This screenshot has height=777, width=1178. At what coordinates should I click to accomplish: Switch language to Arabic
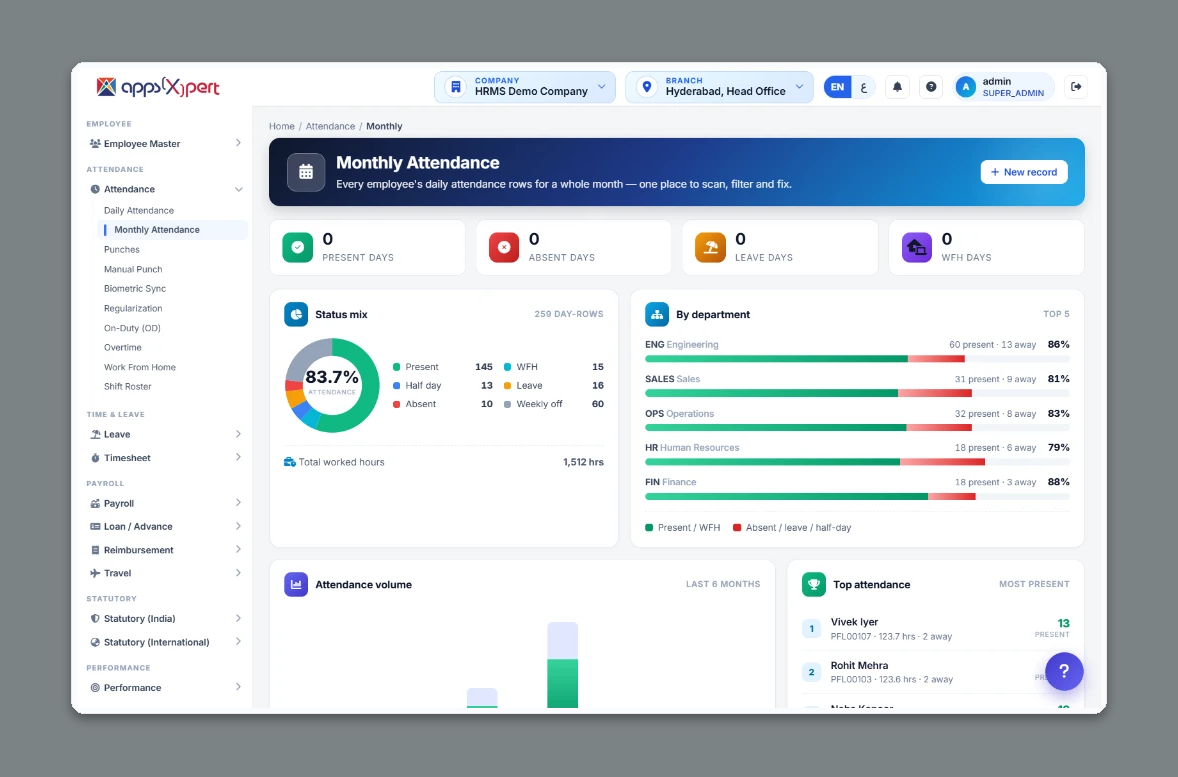click(863, 87)
